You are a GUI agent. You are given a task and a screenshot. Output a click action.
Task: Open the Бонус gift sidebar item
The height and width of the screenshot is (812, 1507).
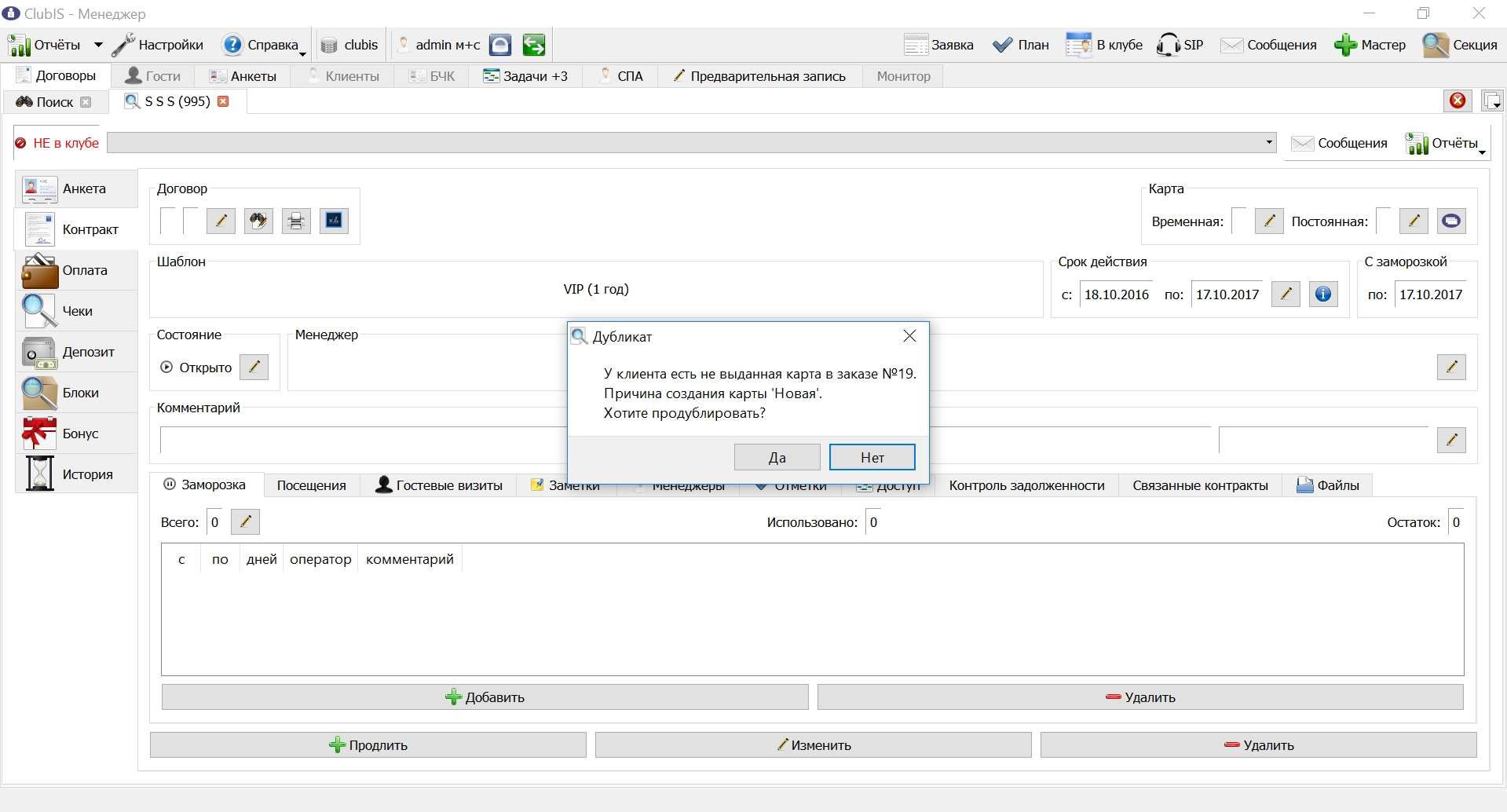point(76,433)
